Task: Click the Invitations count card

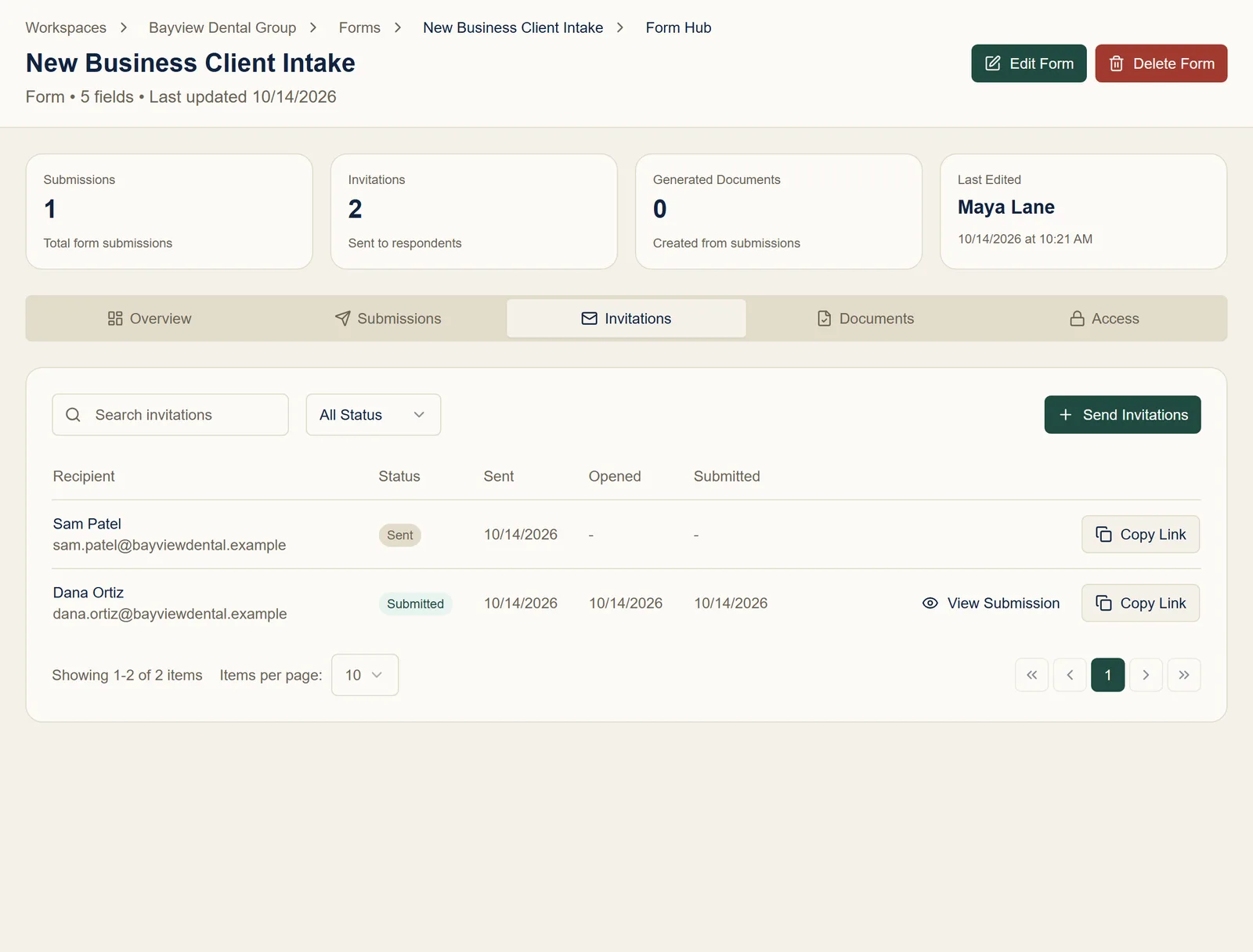Action: [x=474, y=211]
